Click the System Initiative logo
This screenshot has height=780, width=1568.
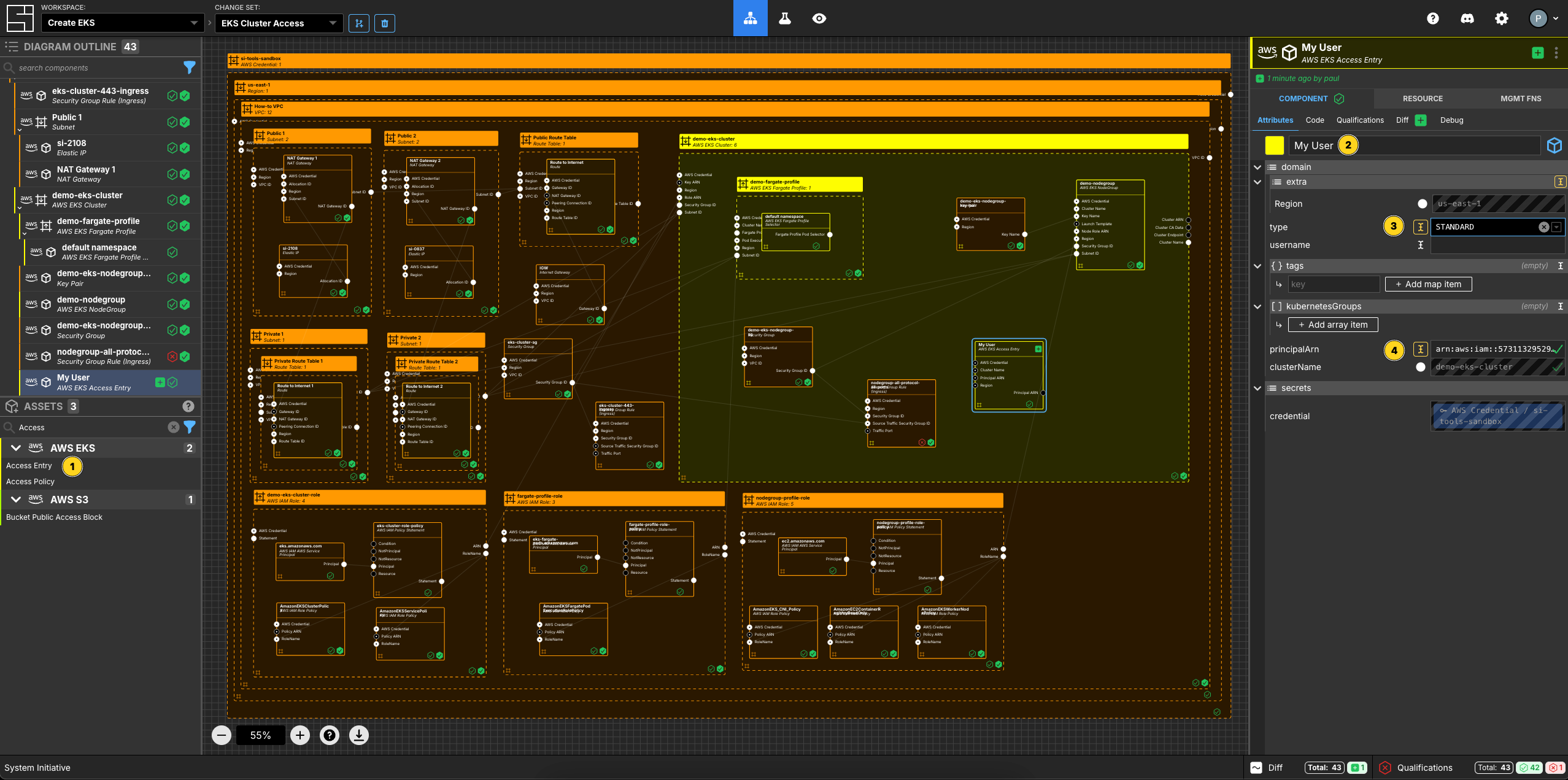tap(20, 18)
